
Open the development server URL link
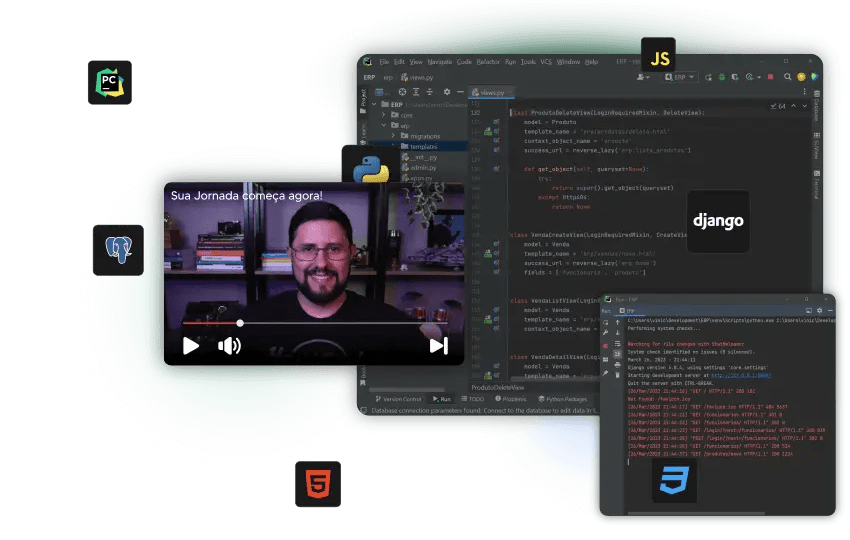[740, 375]
